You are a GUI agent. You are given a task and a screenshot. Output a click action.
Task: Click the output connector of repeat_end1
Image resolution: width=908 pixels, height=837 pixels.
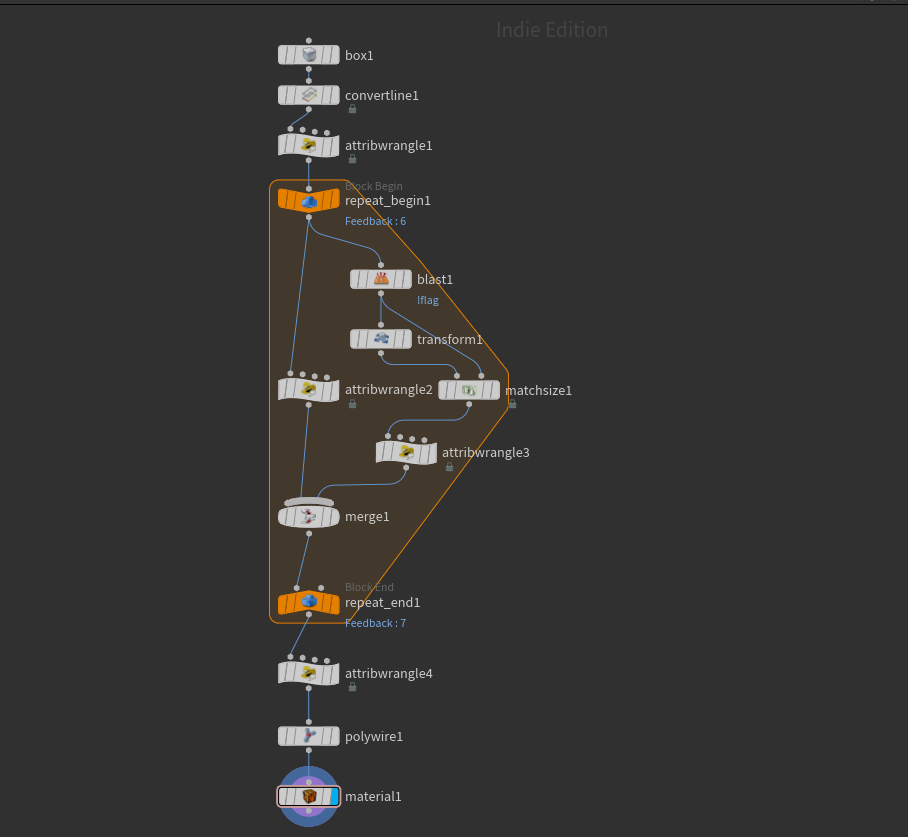point(309,615)
